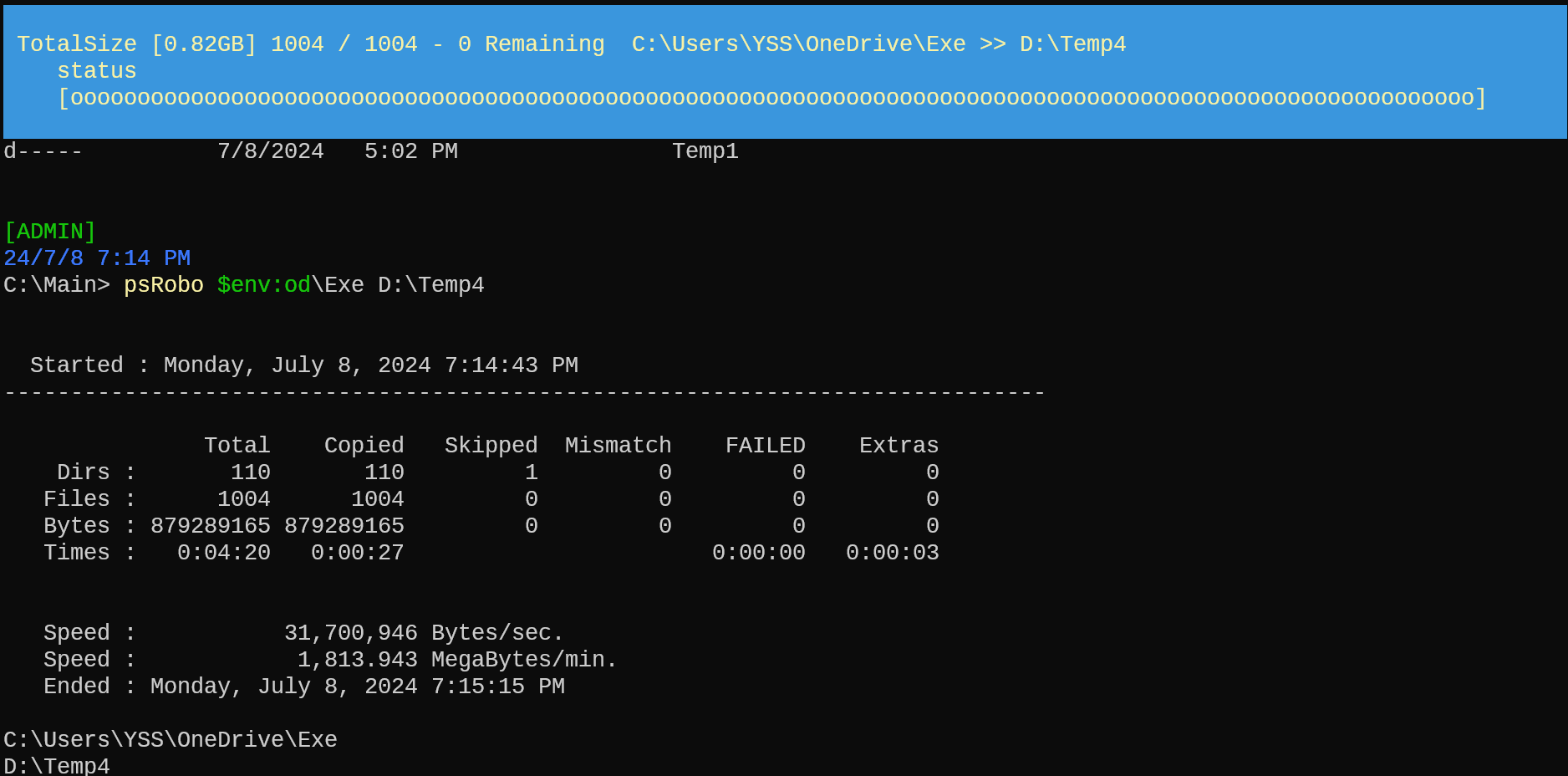1568x776 pixels.
Task: Click the source path C:\Users\YSS\OneDrive\Exe in banner
Action: coord(799,44)
